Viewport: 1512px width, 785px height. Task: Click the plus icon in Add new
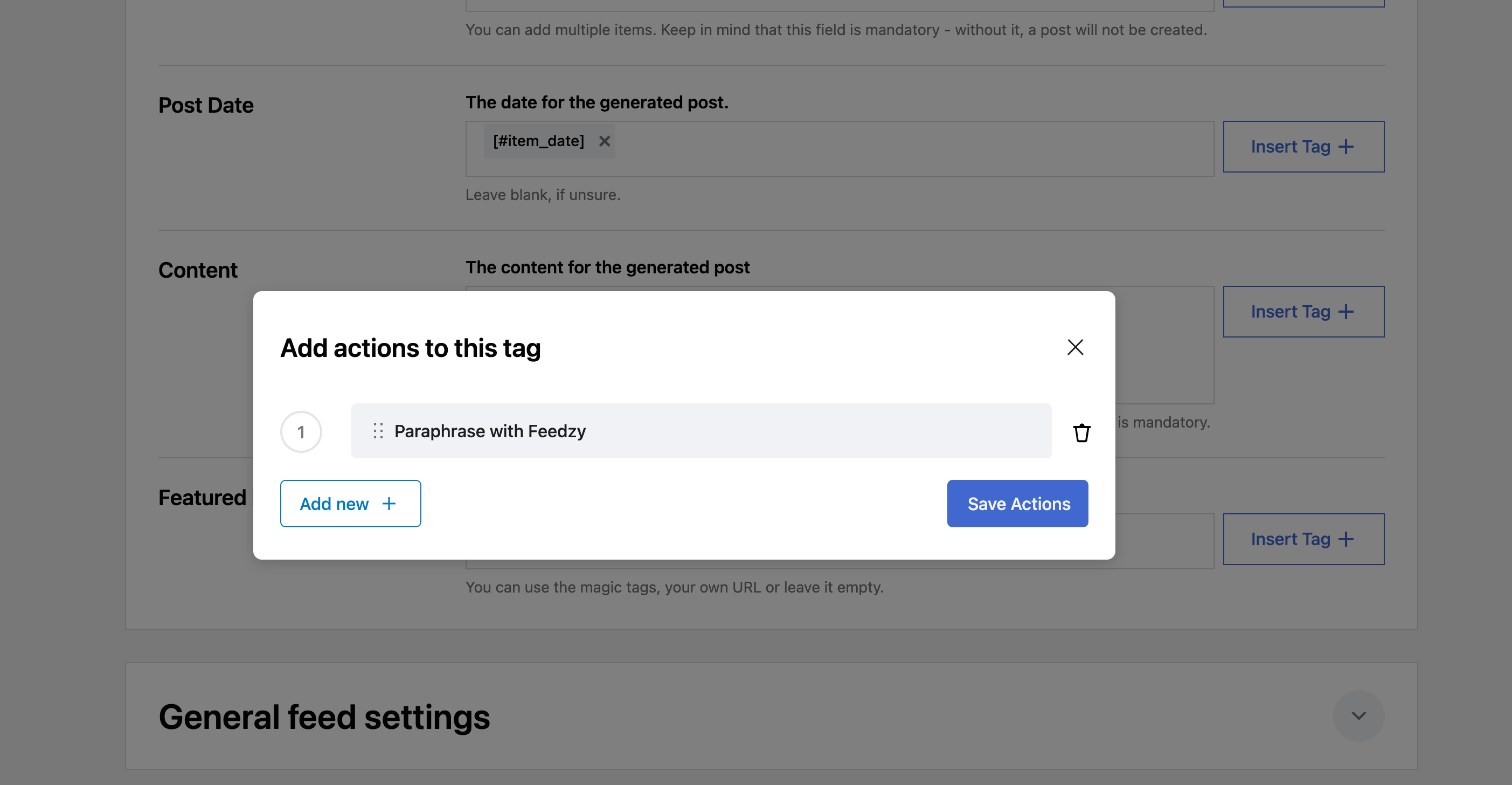tap(389, 504)
